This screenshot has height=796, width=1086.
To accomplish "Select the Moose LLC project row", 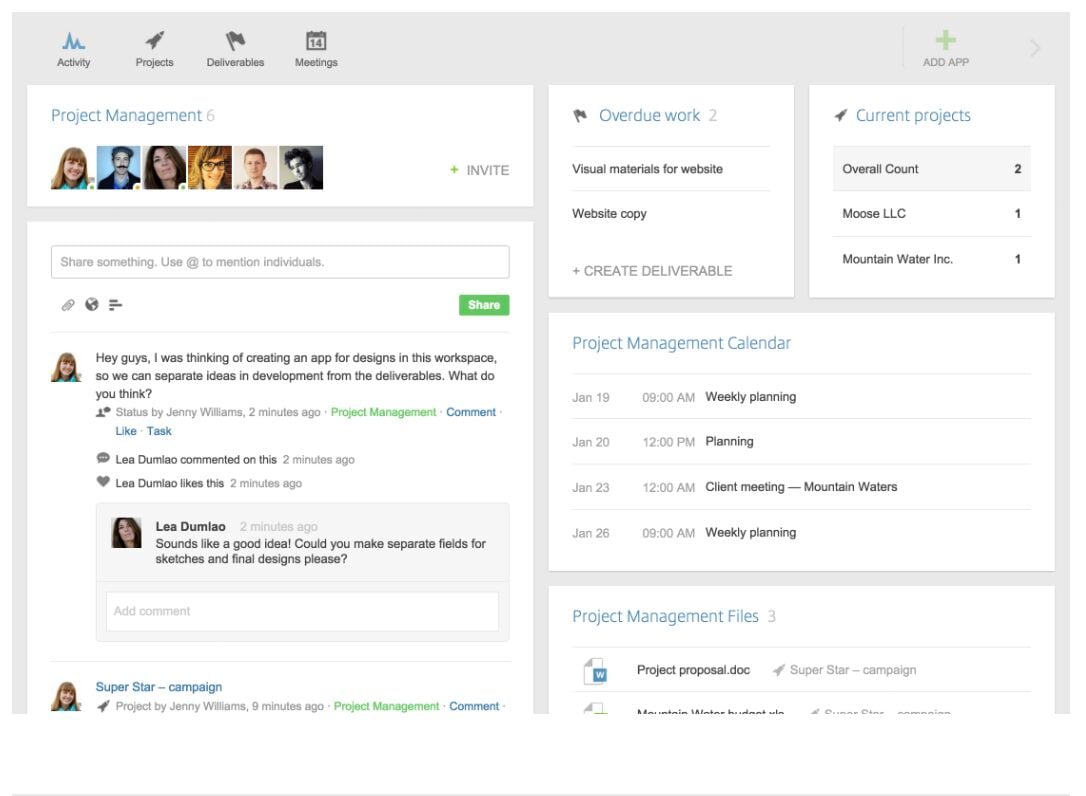I will point(932,214).
